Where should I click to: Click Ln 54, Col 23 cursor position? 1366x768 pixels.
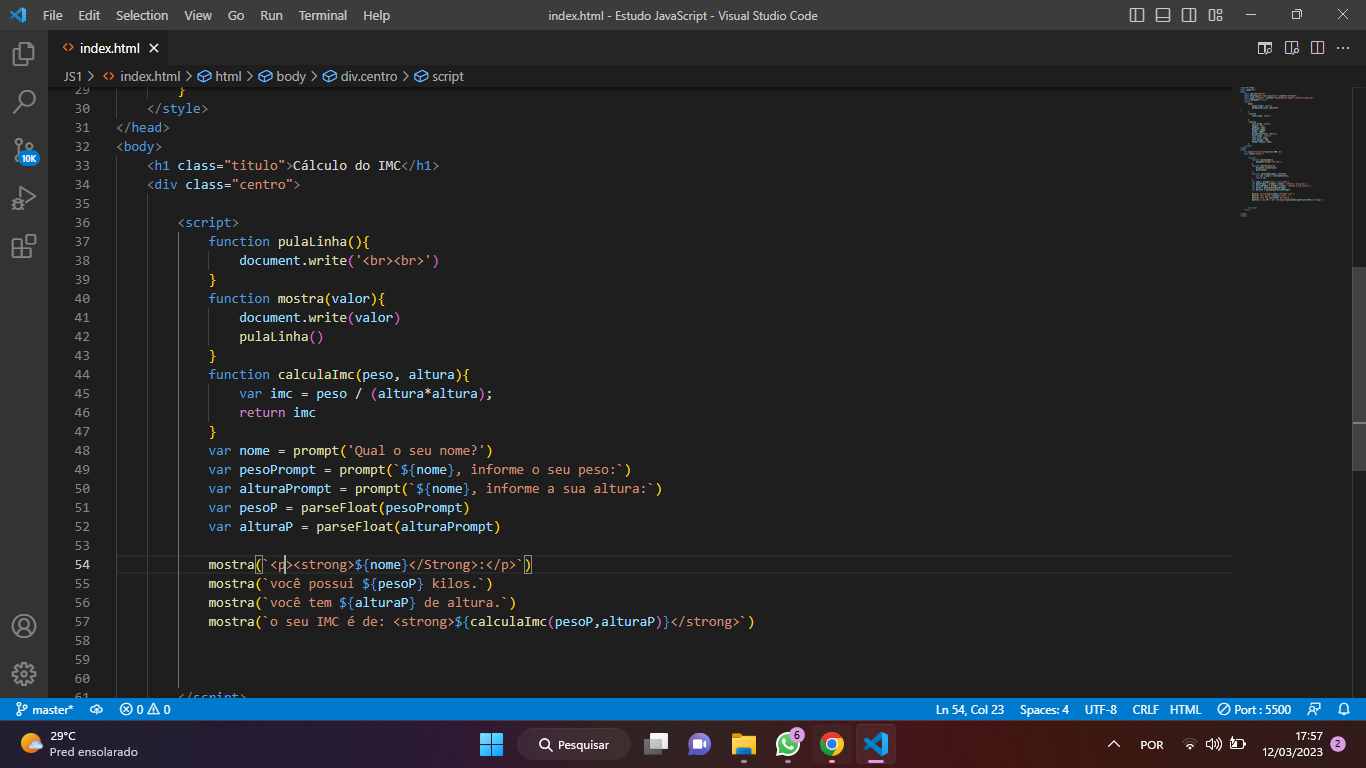pos(970,709)
